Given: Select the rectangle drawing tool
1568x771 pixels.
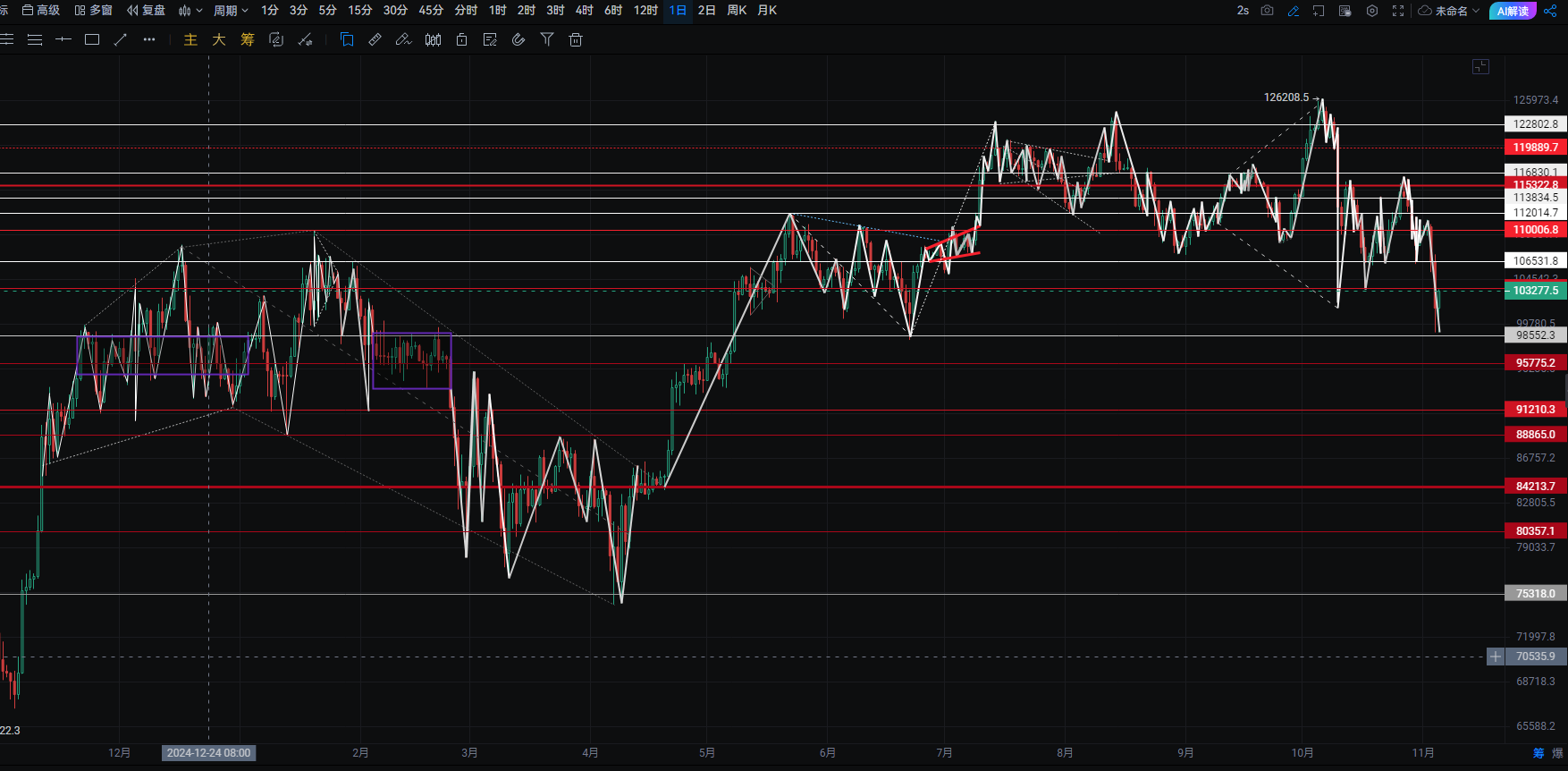Looking at the screenshot, I should click(x=92, y=39).
